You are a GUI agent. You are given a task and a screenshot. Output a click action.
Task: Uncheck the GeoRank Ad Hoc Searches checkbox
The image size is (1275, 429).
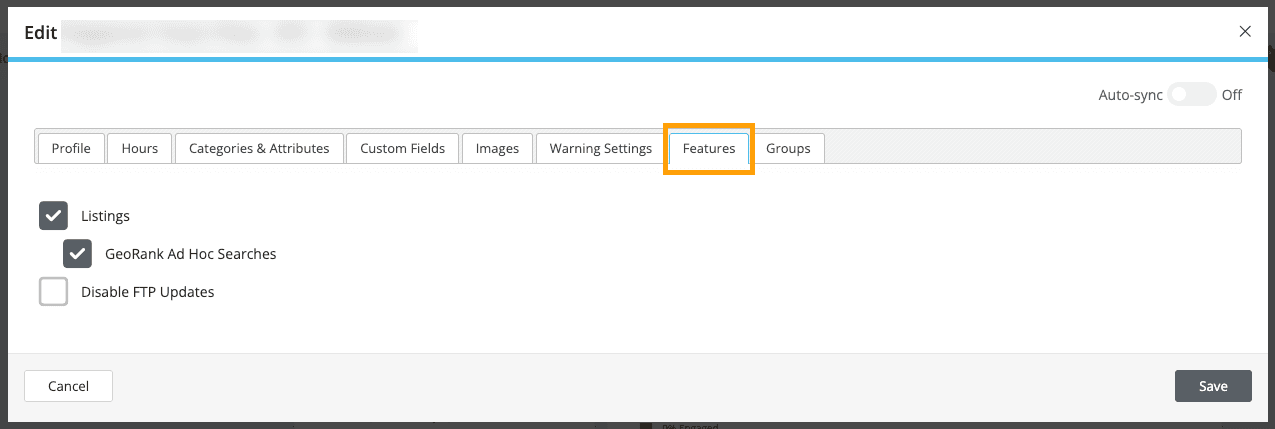77,254
